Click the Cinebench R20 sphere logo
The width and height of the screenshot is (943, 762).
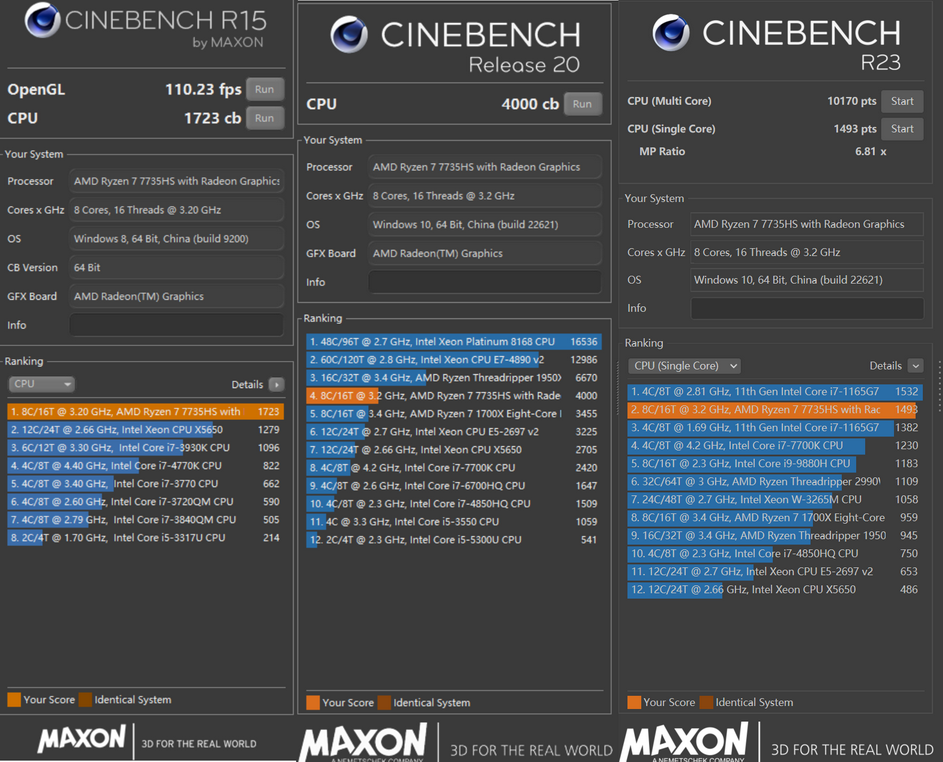(349, 36)
